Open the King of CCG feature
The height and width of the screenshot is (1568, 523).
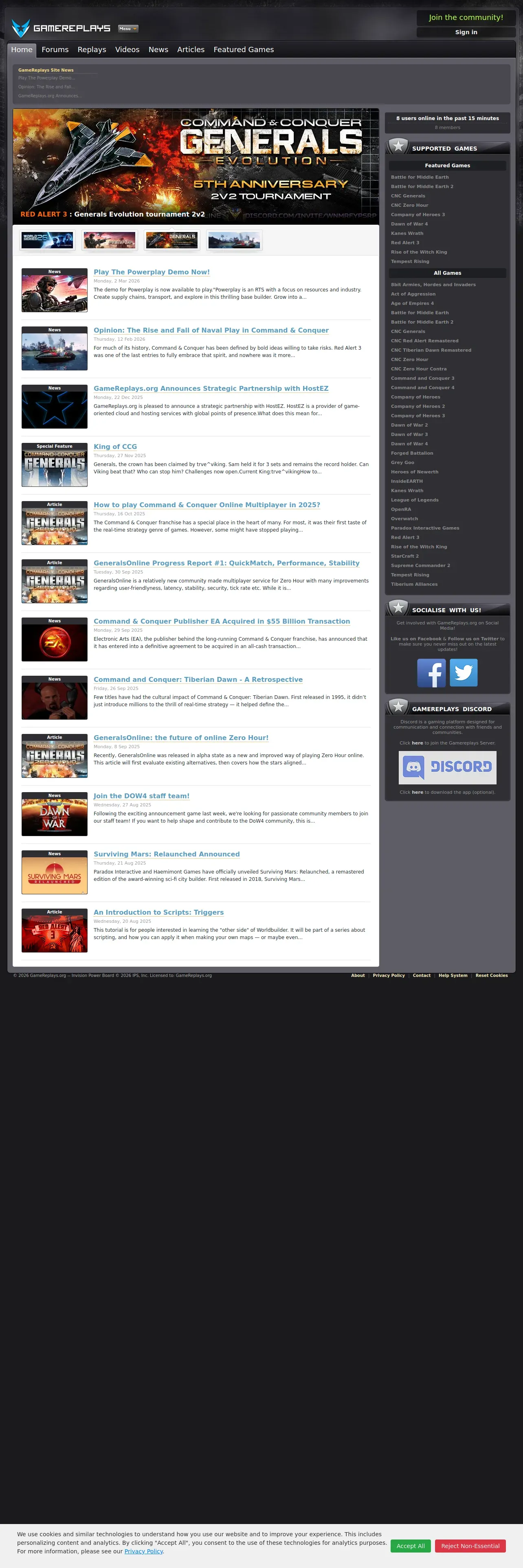tap(115, 447)
